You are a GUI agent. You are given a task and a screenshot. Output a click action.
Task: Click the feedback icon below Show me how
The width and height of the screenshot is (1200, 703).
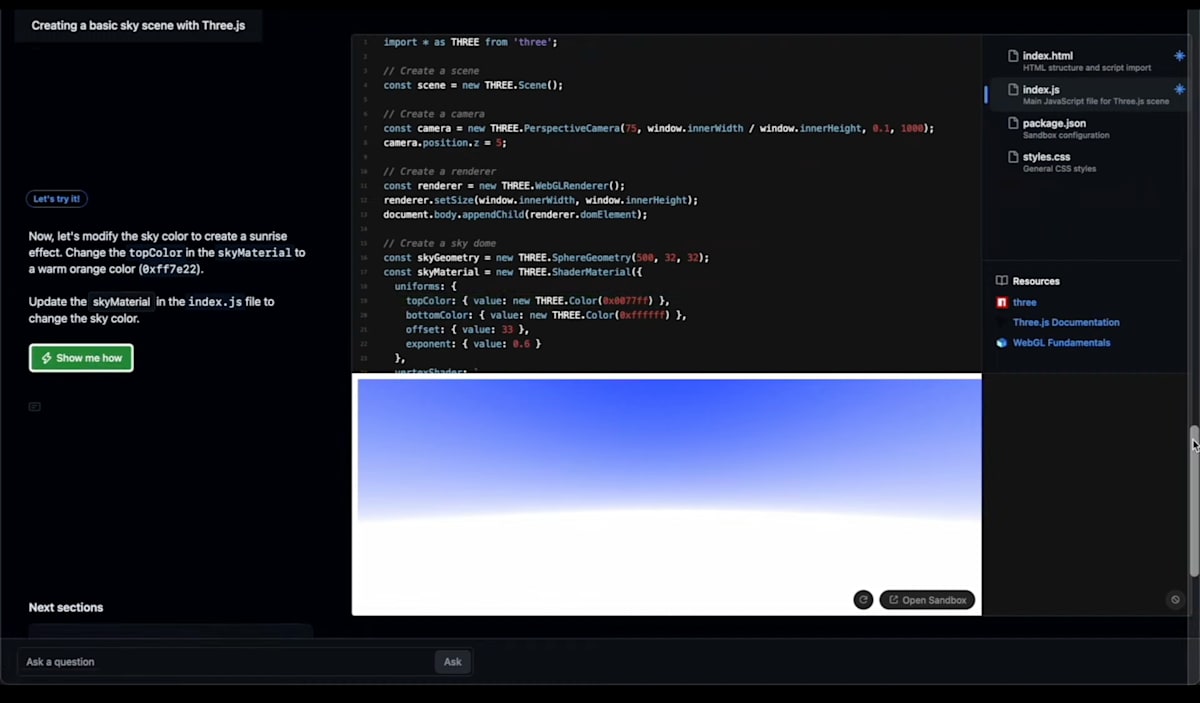[34, 407]
